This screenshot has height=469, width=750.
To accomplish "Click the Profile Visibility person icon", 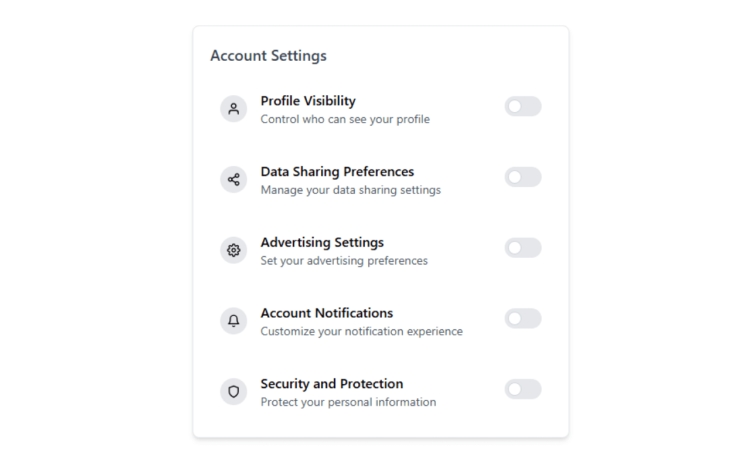I will click(233, 109).
